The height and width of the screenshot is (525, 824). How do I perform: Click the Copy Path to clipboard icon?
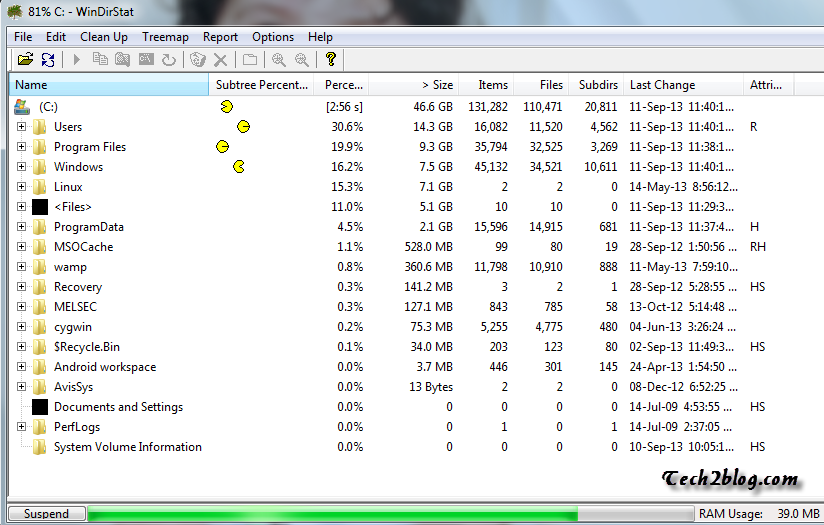click(x=100, y=59)
